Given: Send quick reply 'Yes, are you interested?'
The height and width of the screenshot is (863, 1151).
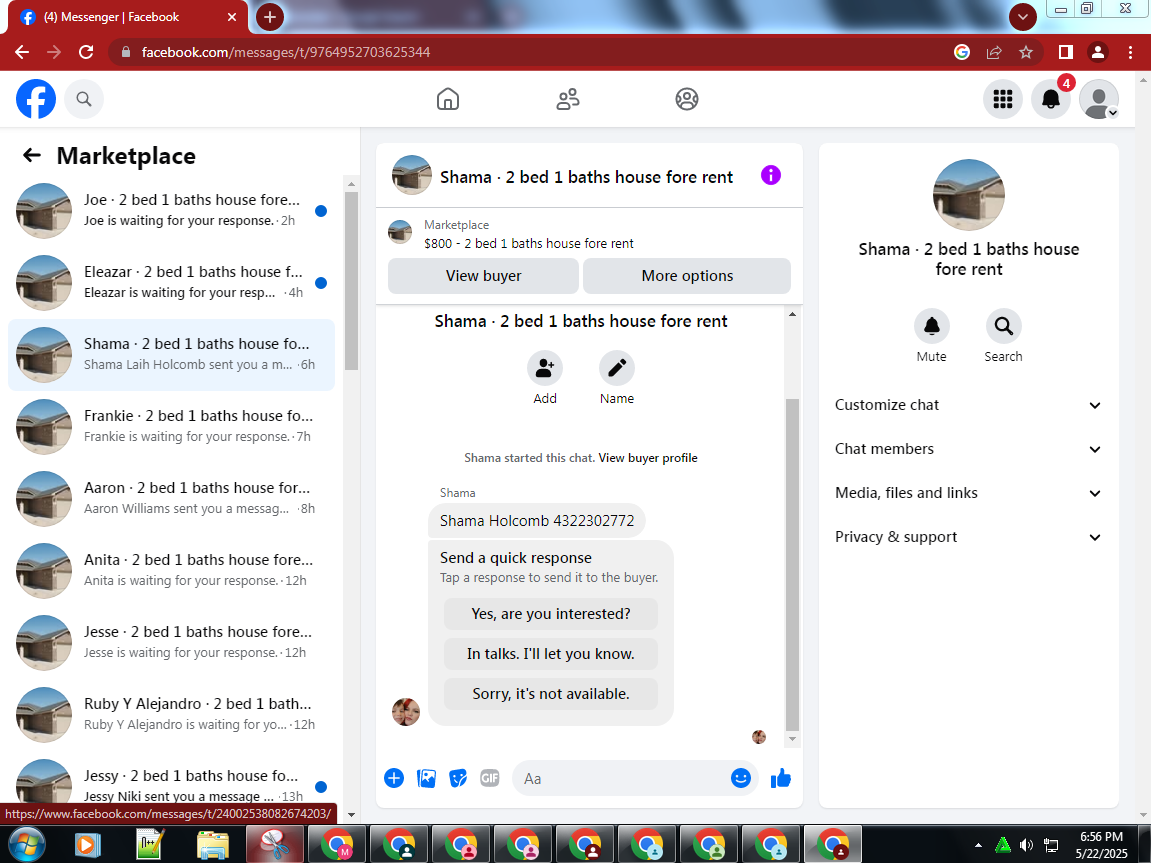Looking at the screenshot, I should pos(551,613).
